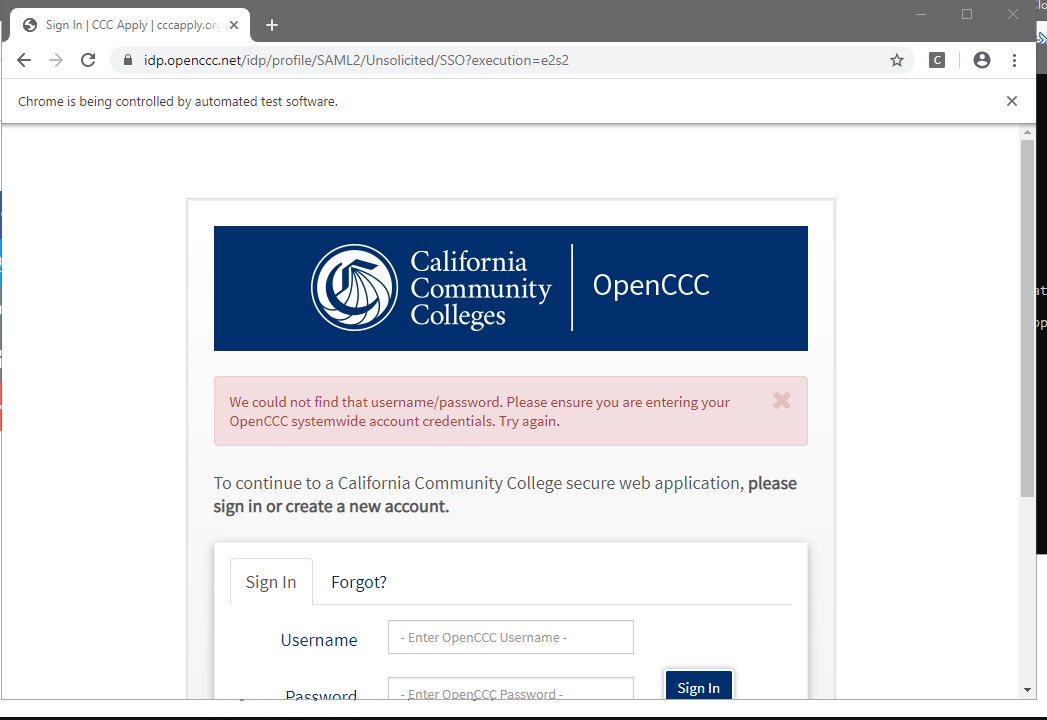Dismiss the red error message
Viewport: 1047px width, 720px height.
(782, 401)
